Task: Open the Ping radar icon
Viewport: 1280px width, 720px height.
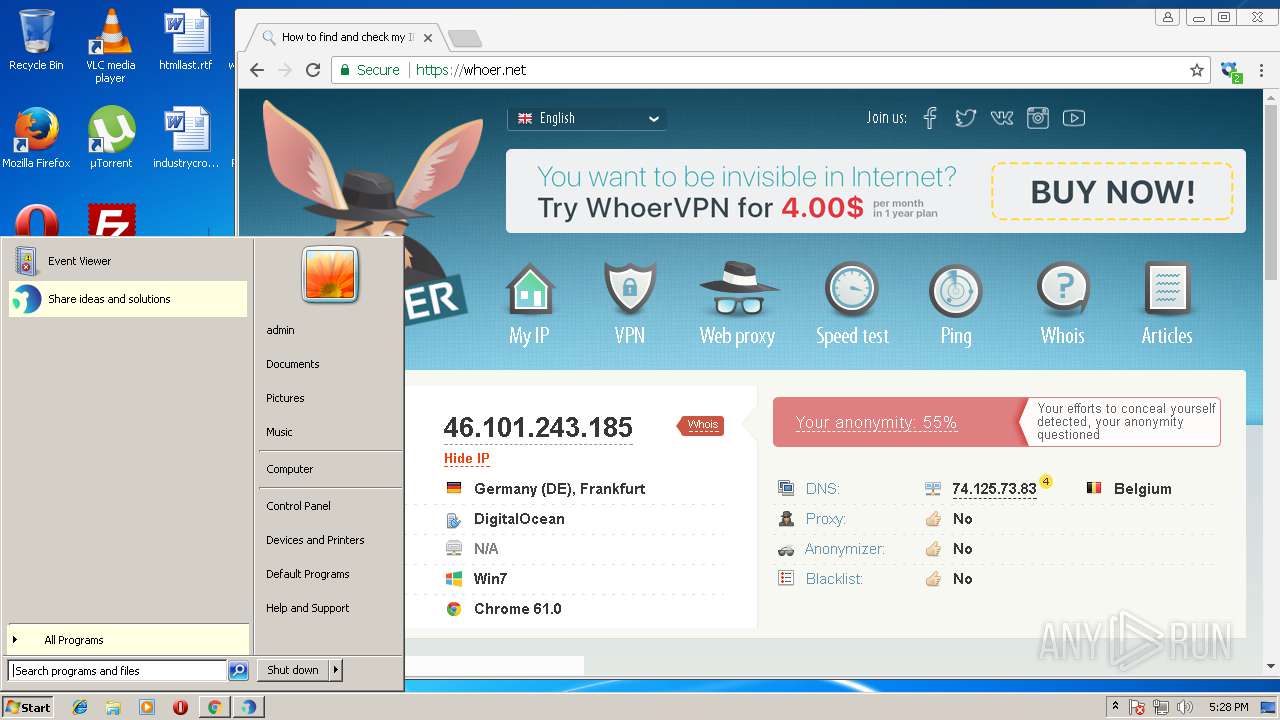Action: (956, 290)
